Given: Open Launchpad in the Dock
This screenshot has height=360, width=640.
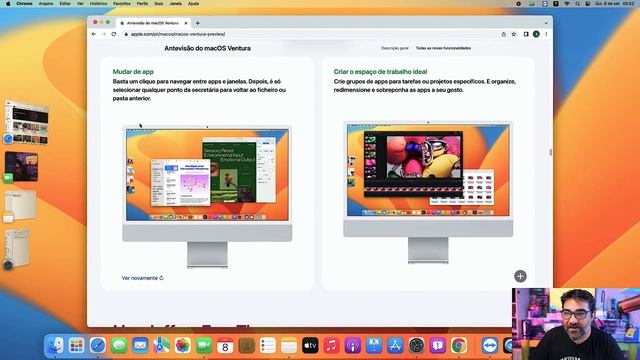Looking at the screenshot, I should [76, 346].
